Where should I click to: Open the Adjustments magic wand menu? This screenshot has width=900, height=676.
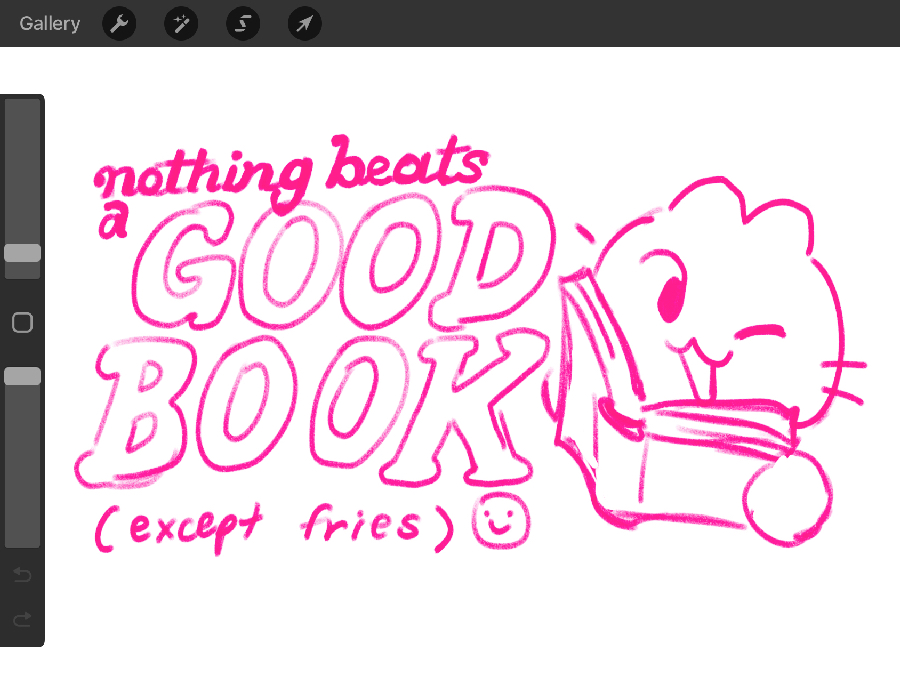(x=181, y=24)
